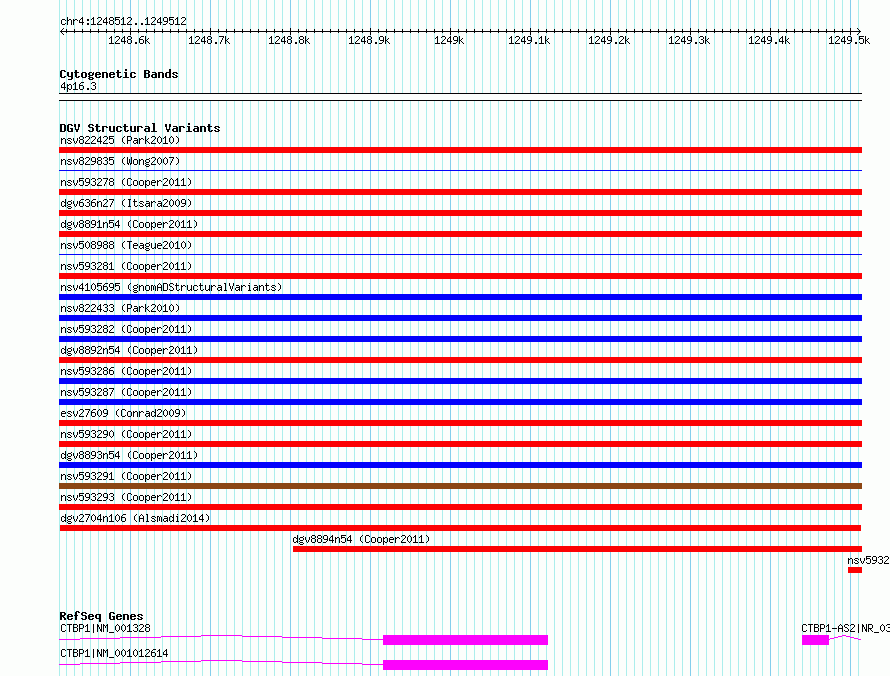Select dgv8892n54 (Cooper2011) label
The height and width of the screenshot is (676, 890).
(129, 350)
